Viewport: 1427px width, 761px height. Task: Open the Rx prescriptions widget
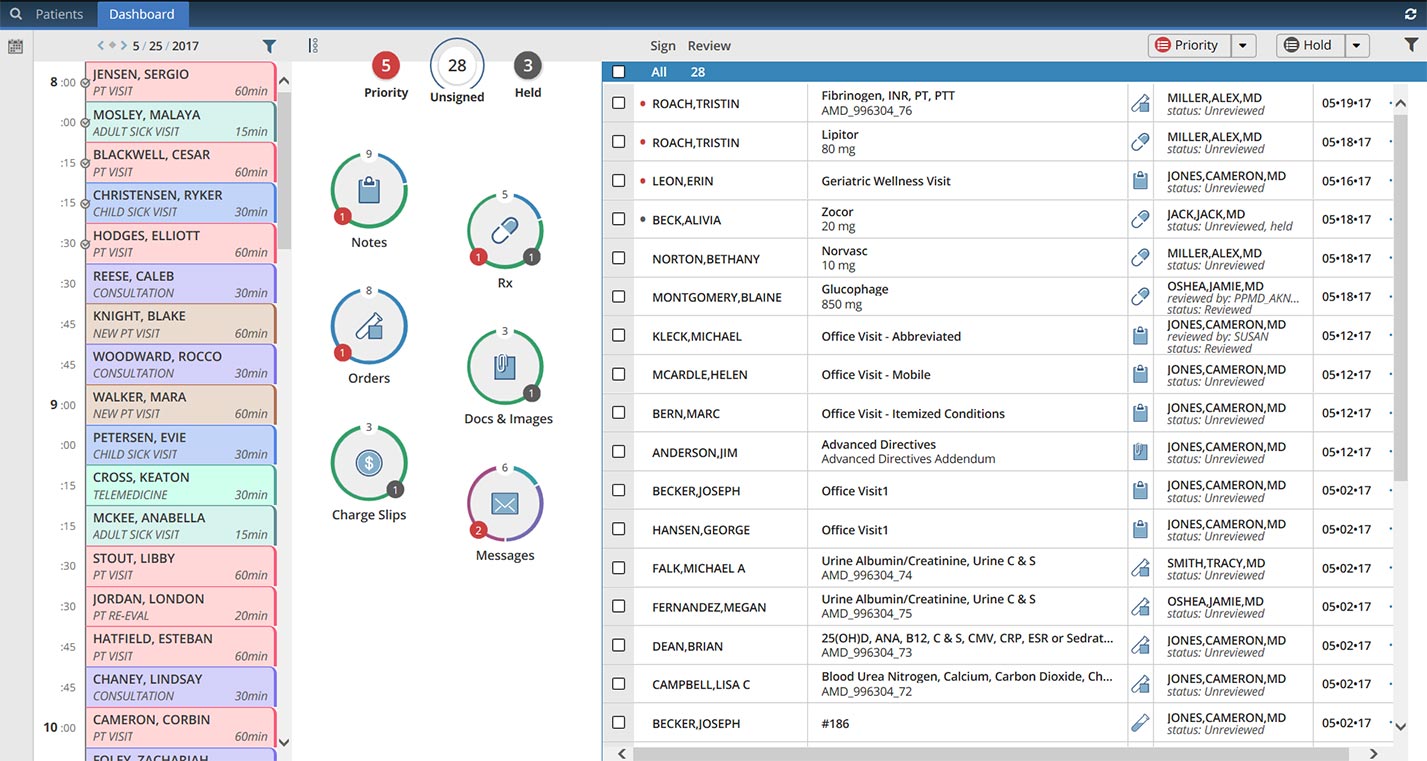504,230
